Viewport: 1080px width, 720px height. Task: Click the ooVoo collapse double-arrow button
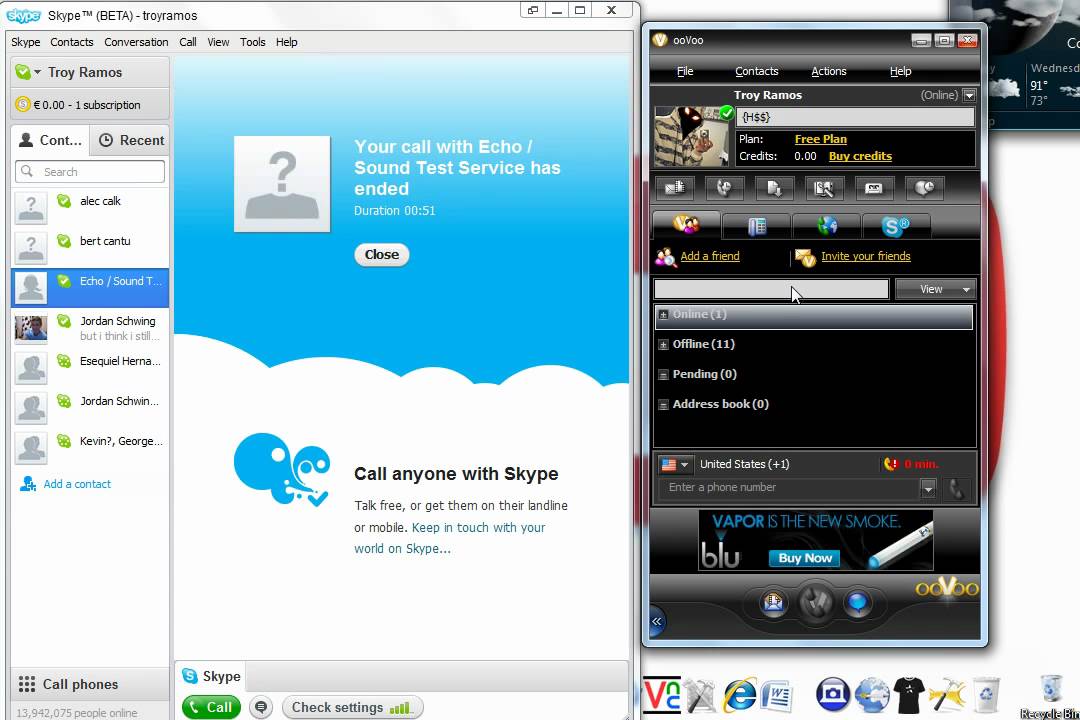tap(656, 621)
